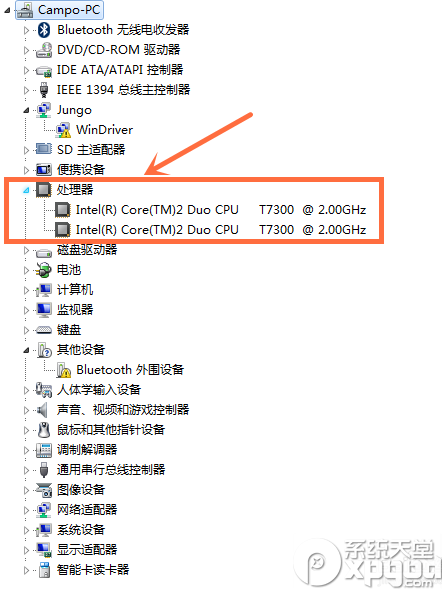Click the 键盘 keyboard icon
Screen dimensions: 442x590
tap(44, 330)
